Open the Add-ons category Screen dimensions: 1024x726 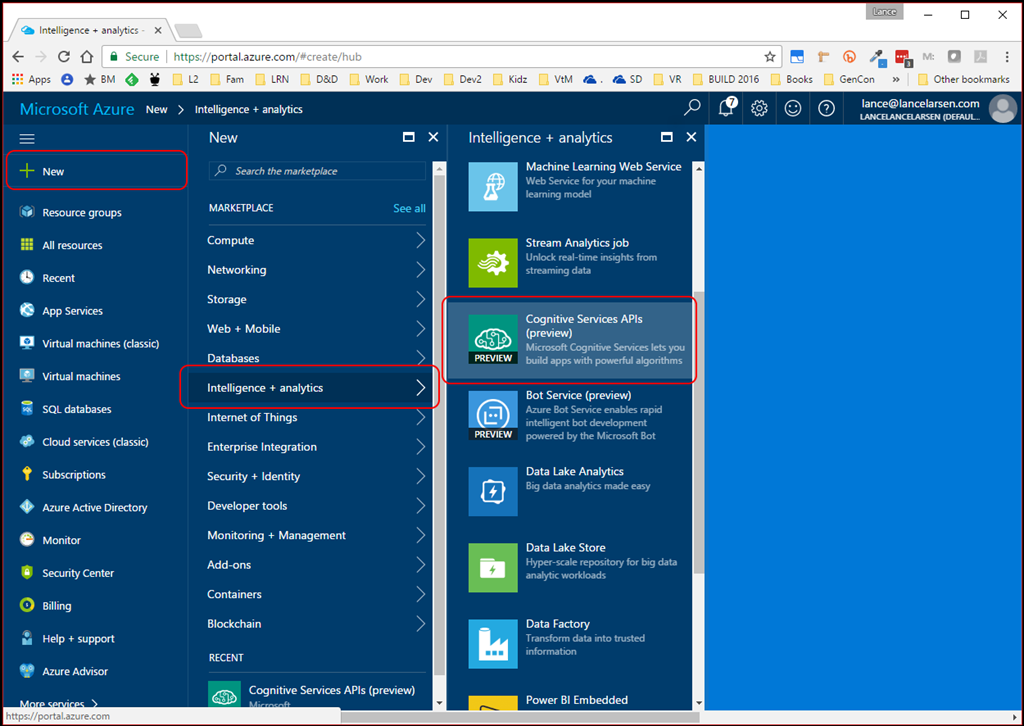pos(316,565)
